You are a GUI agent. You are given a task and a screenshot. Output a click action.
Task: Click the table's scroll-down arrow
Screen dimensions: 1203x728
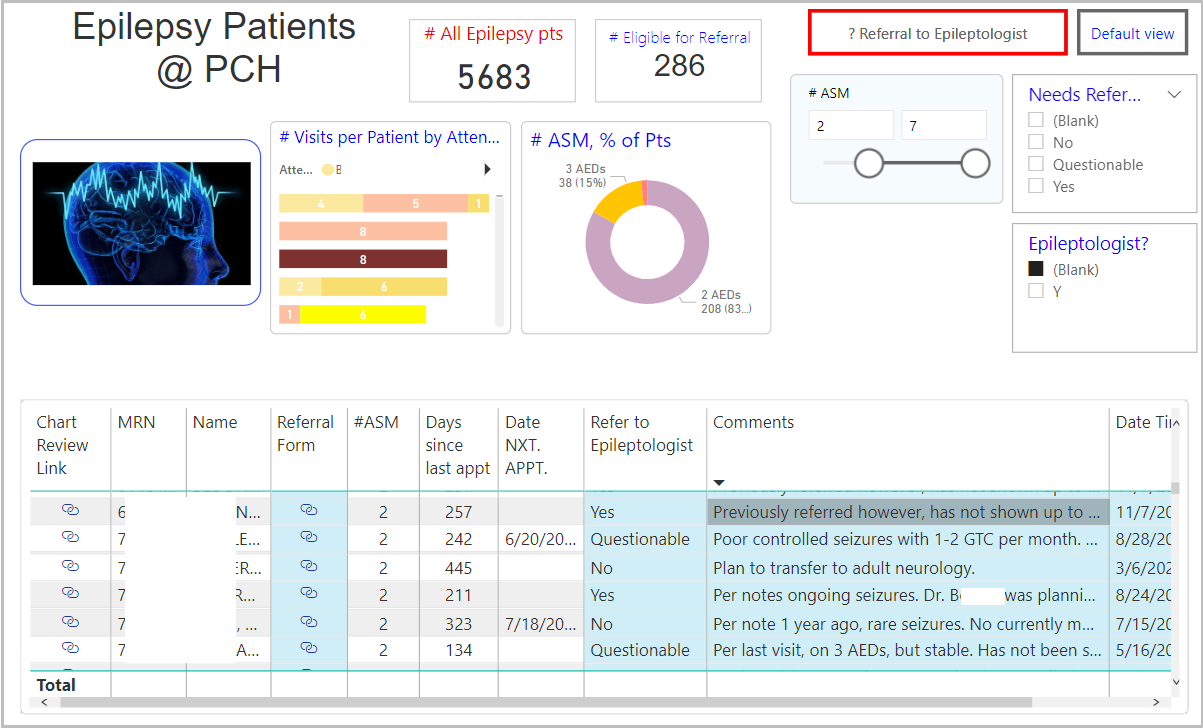[x=1176, y=682]
